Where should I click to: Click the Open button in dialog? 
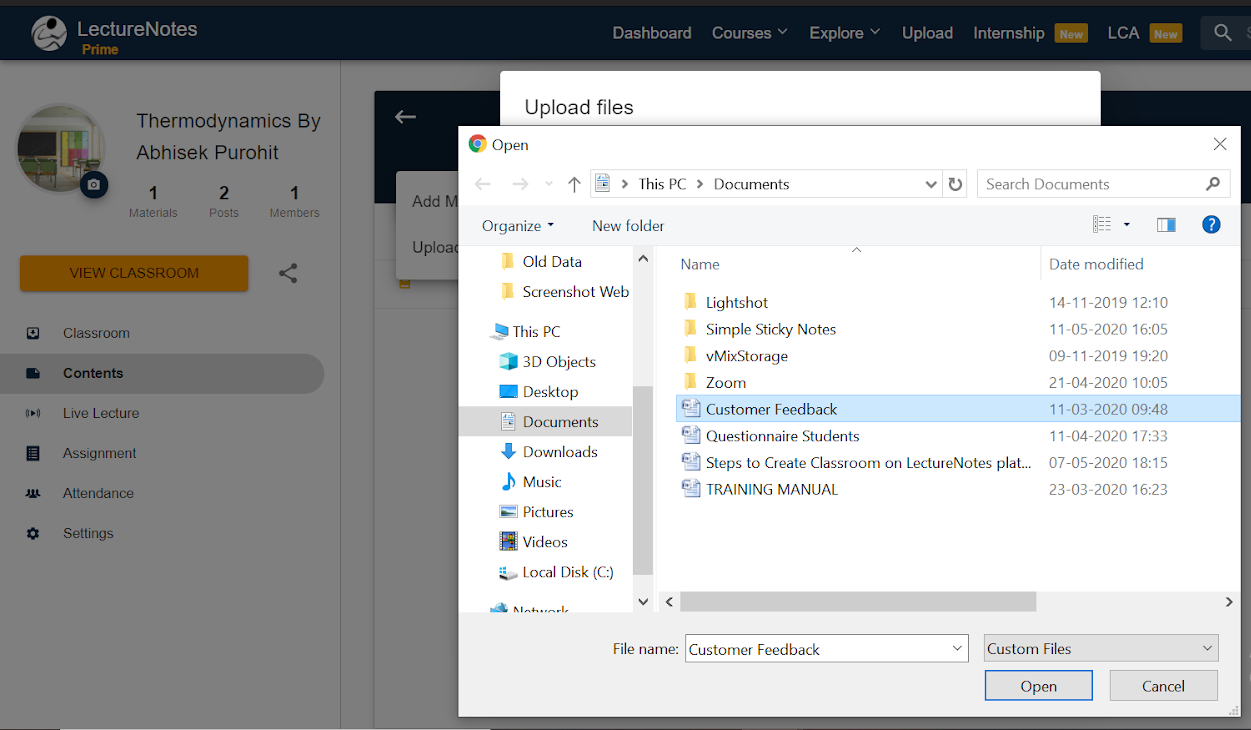[x=1038, y=686]
